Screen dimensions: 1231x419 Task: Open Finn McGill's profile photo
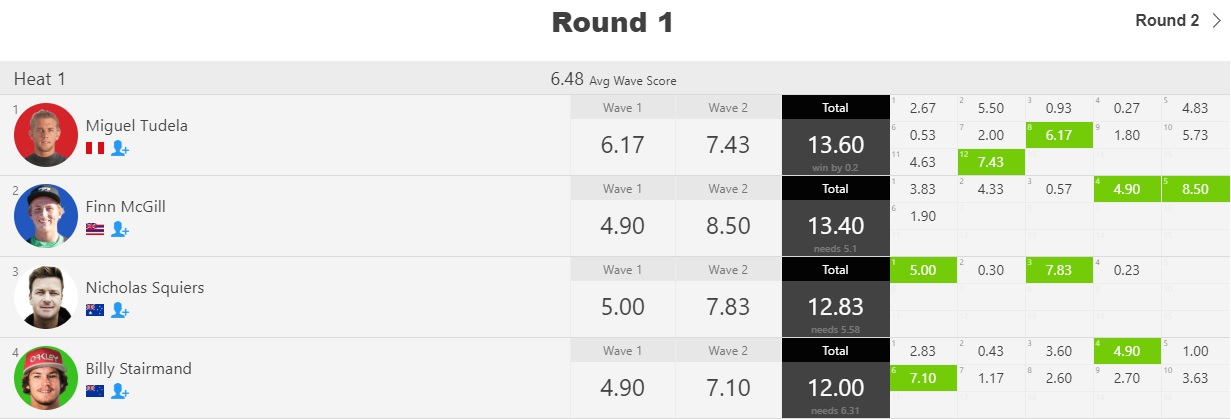click(x=46, y=216)
